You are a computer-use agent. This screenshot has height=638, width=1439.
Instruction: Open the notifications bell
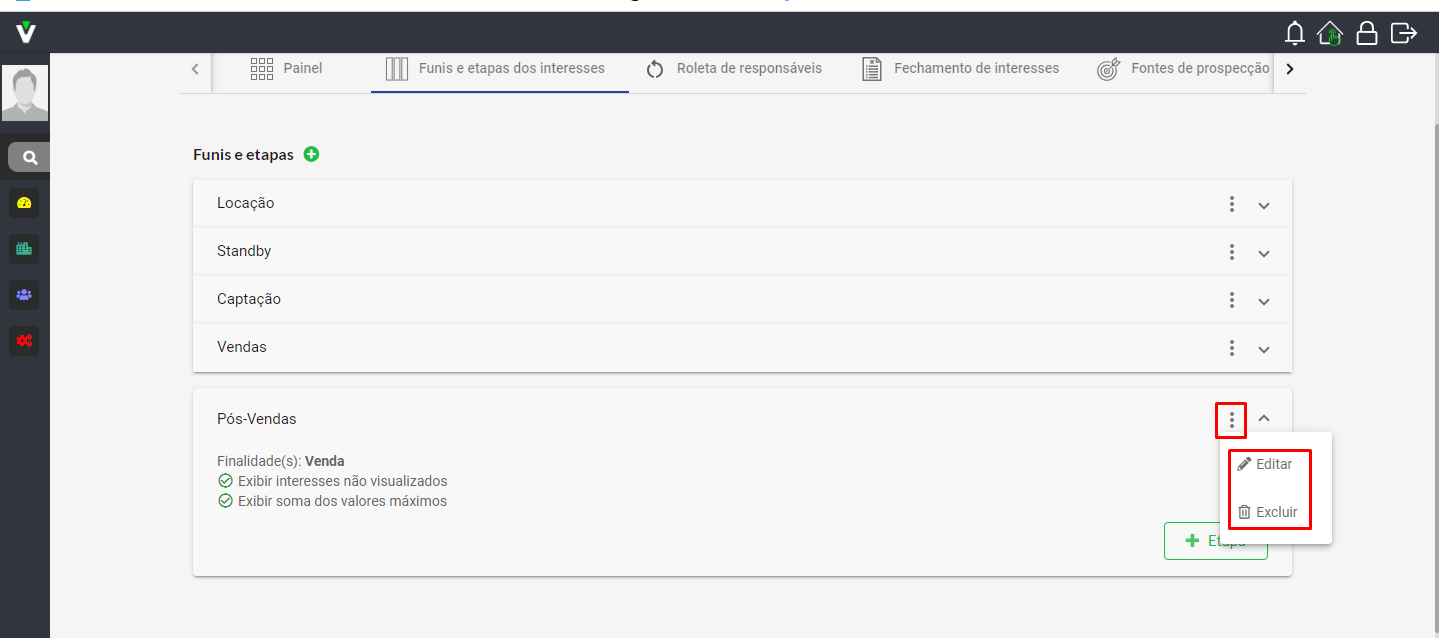click(1295, 33)
